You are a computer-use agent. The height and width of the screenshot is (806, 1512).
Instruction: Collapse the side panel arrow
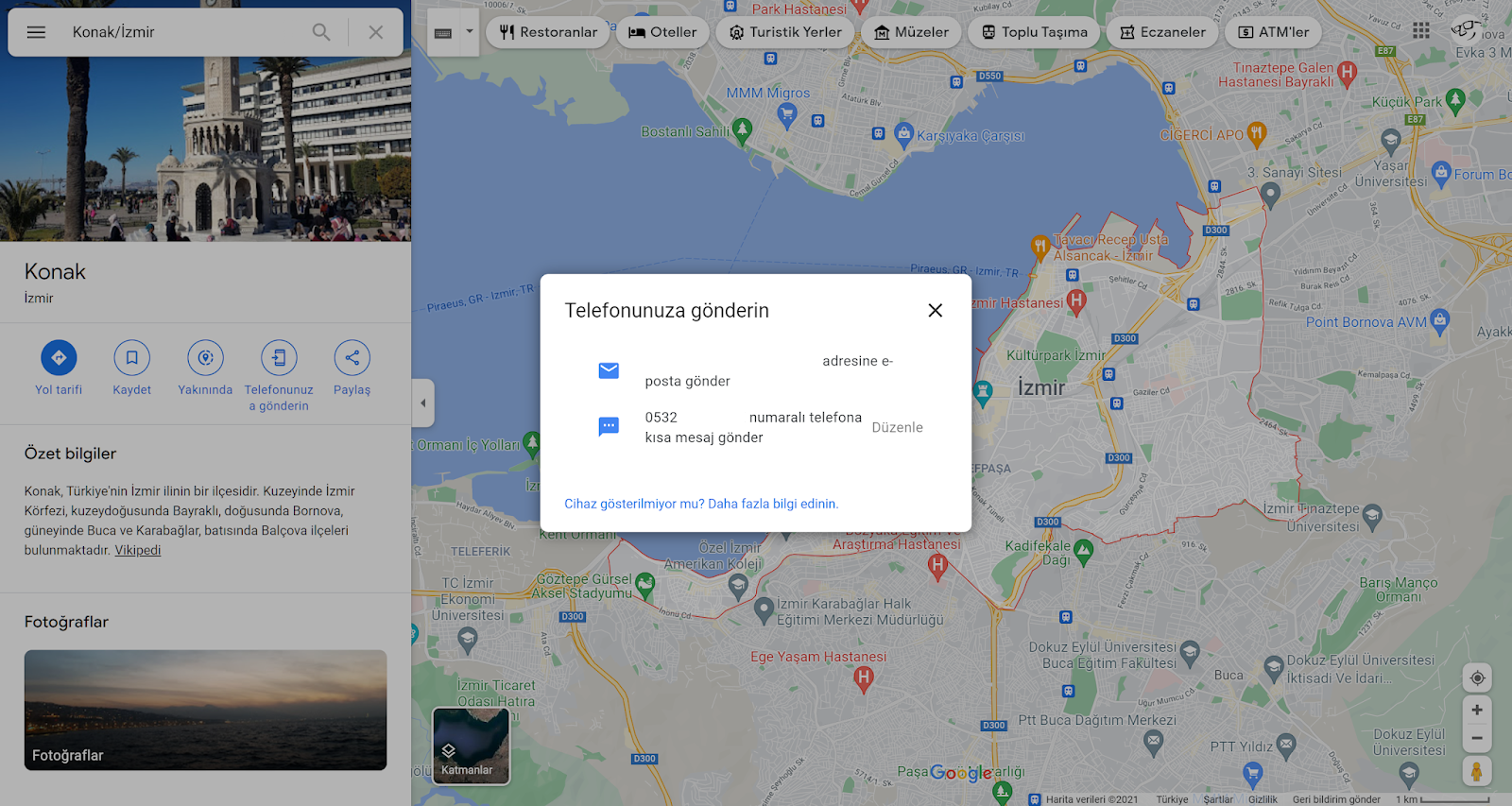(x=422, y=403)
